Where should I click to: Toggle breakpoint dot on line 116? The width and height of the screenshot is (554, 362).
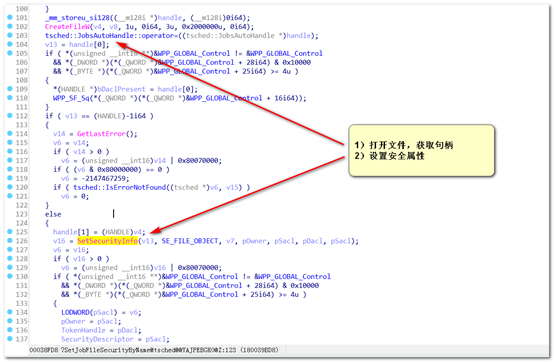click(10, 151)
